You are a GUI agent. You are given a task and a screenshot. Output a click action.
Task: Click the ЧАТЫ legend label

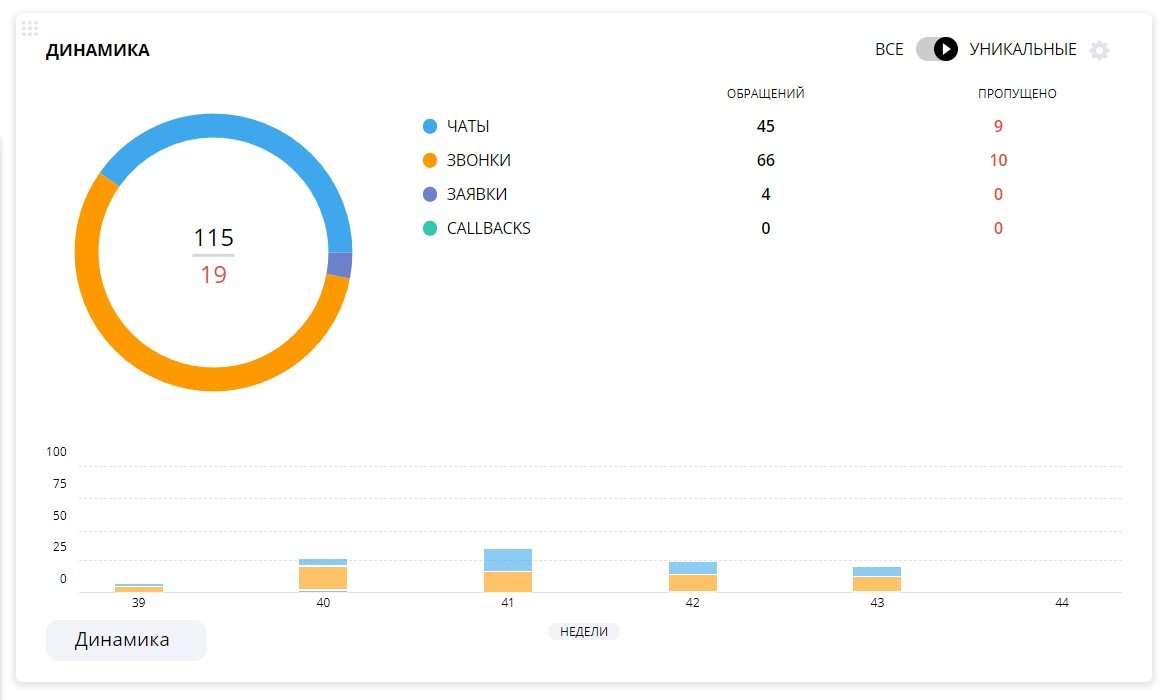point(468,126)
